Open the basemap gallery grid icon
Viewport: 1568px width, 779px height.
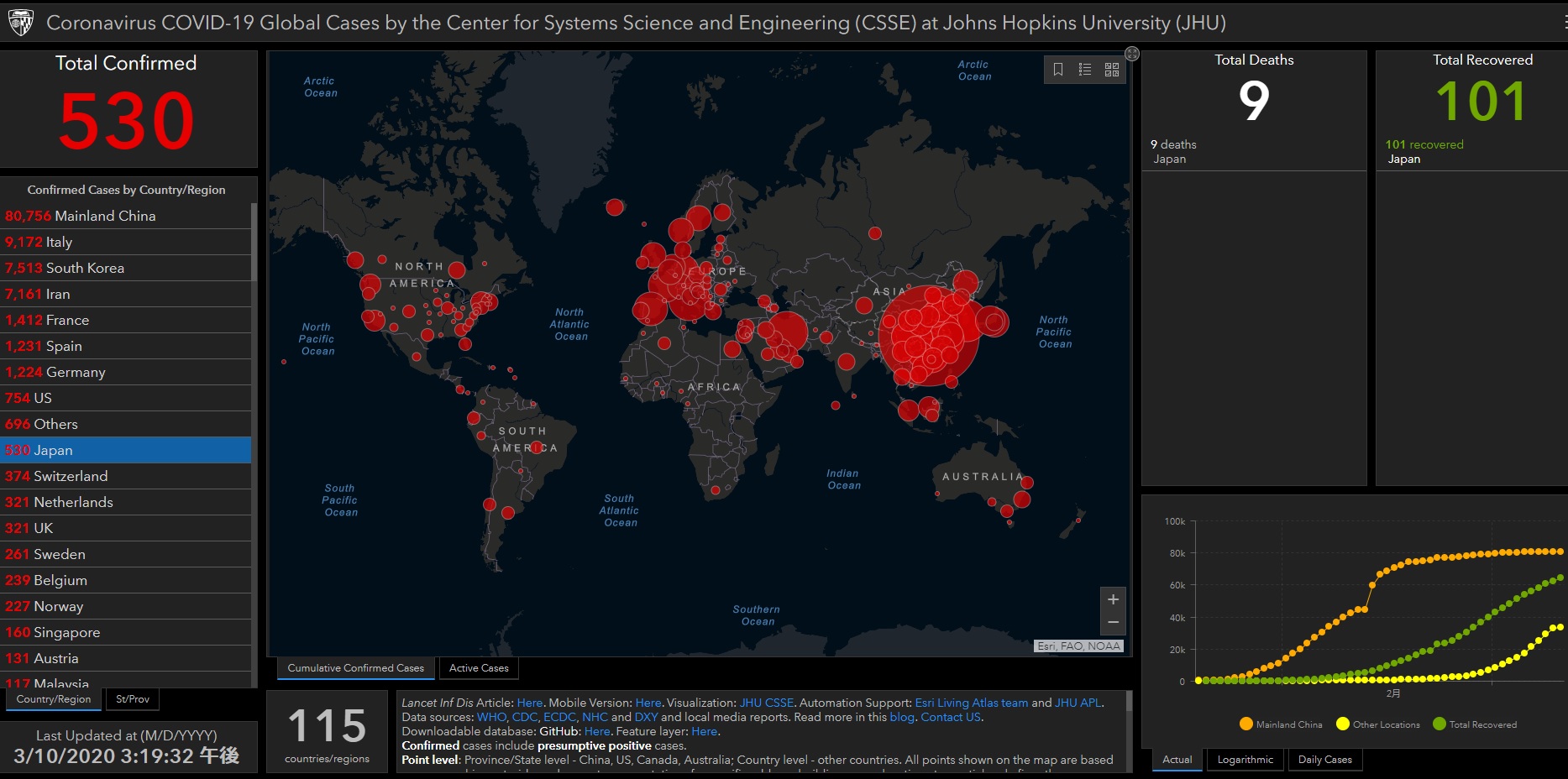click(x=1112, y=70)
